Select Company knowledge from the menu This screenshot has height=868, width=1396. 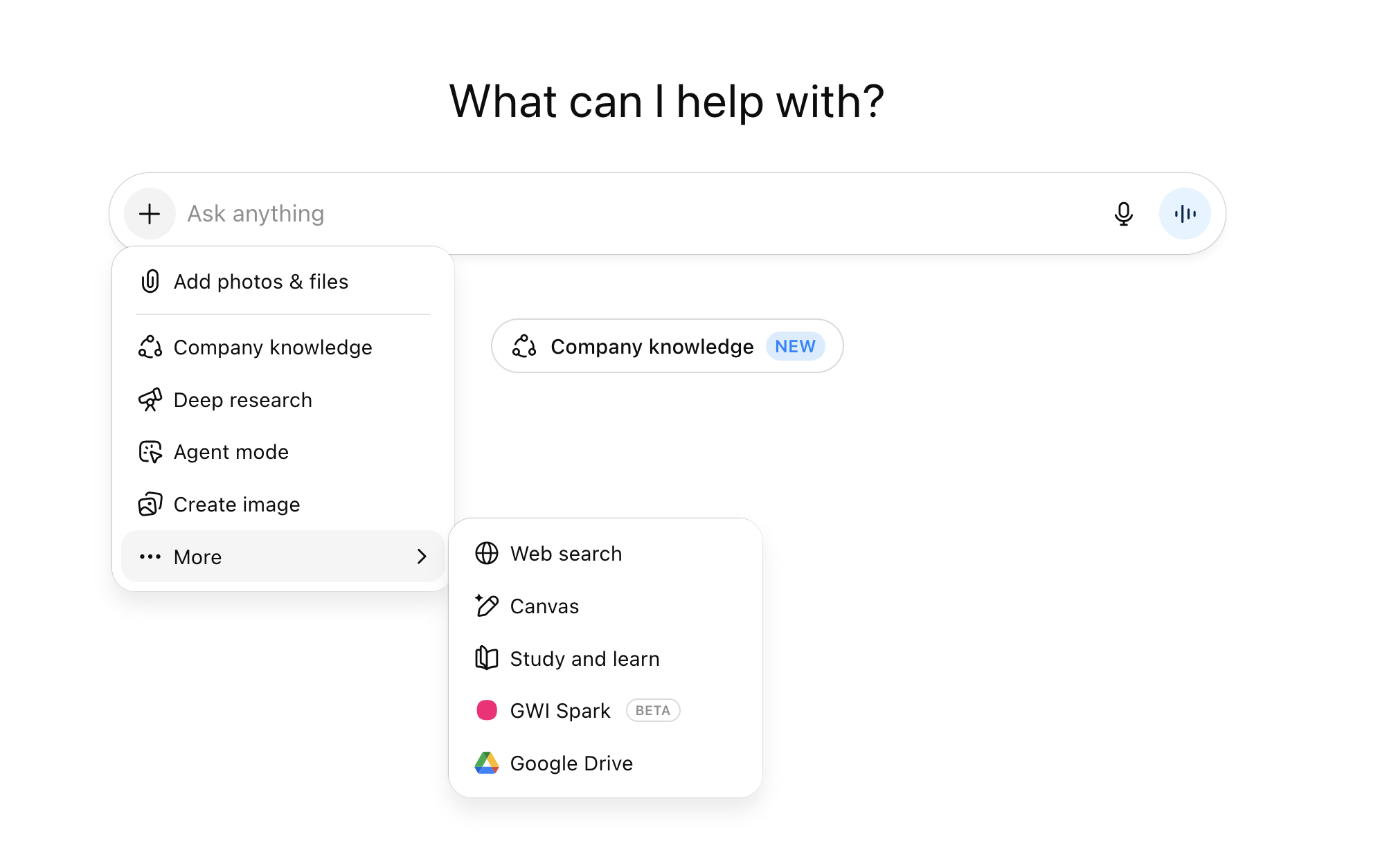272,347
